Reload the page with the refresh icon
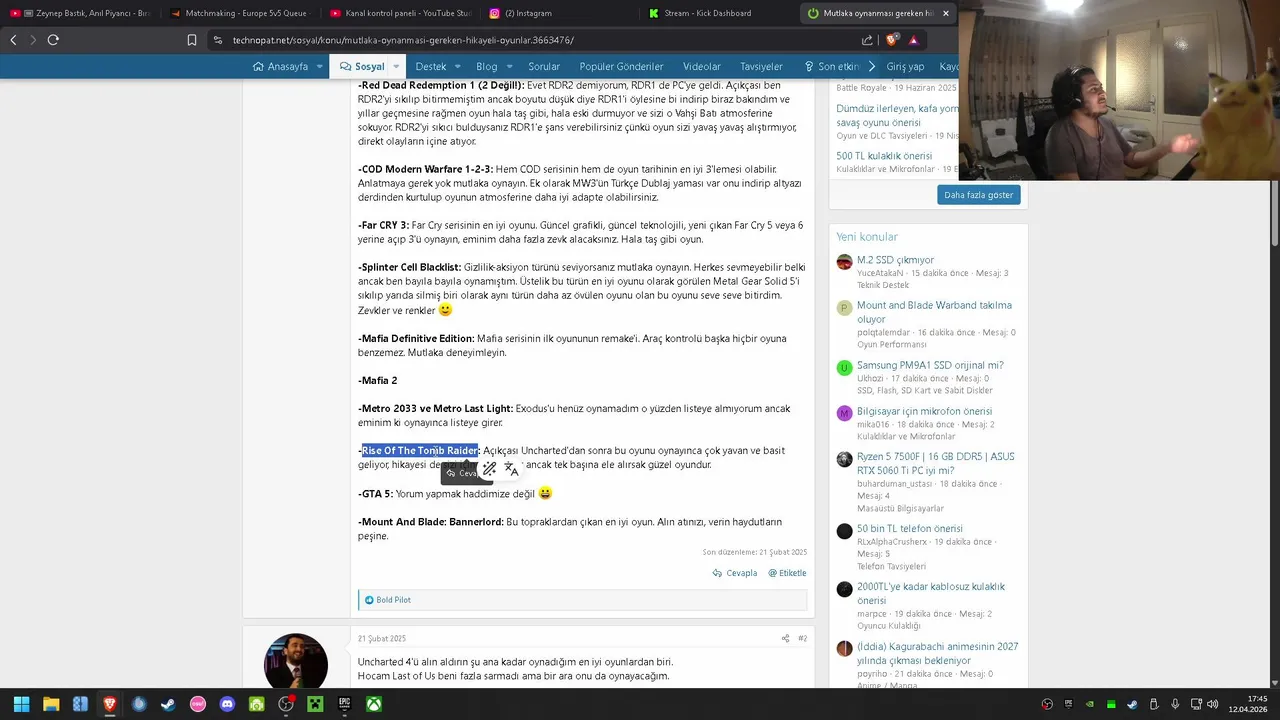The width and height of the screenshot is (1280, 720). (x=53, y=40)
